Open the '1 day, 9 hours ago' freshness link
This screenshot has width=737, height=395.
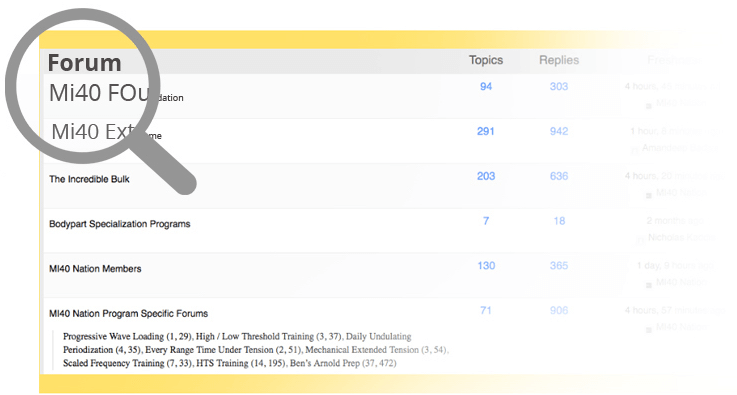click(x=675, y=265)
